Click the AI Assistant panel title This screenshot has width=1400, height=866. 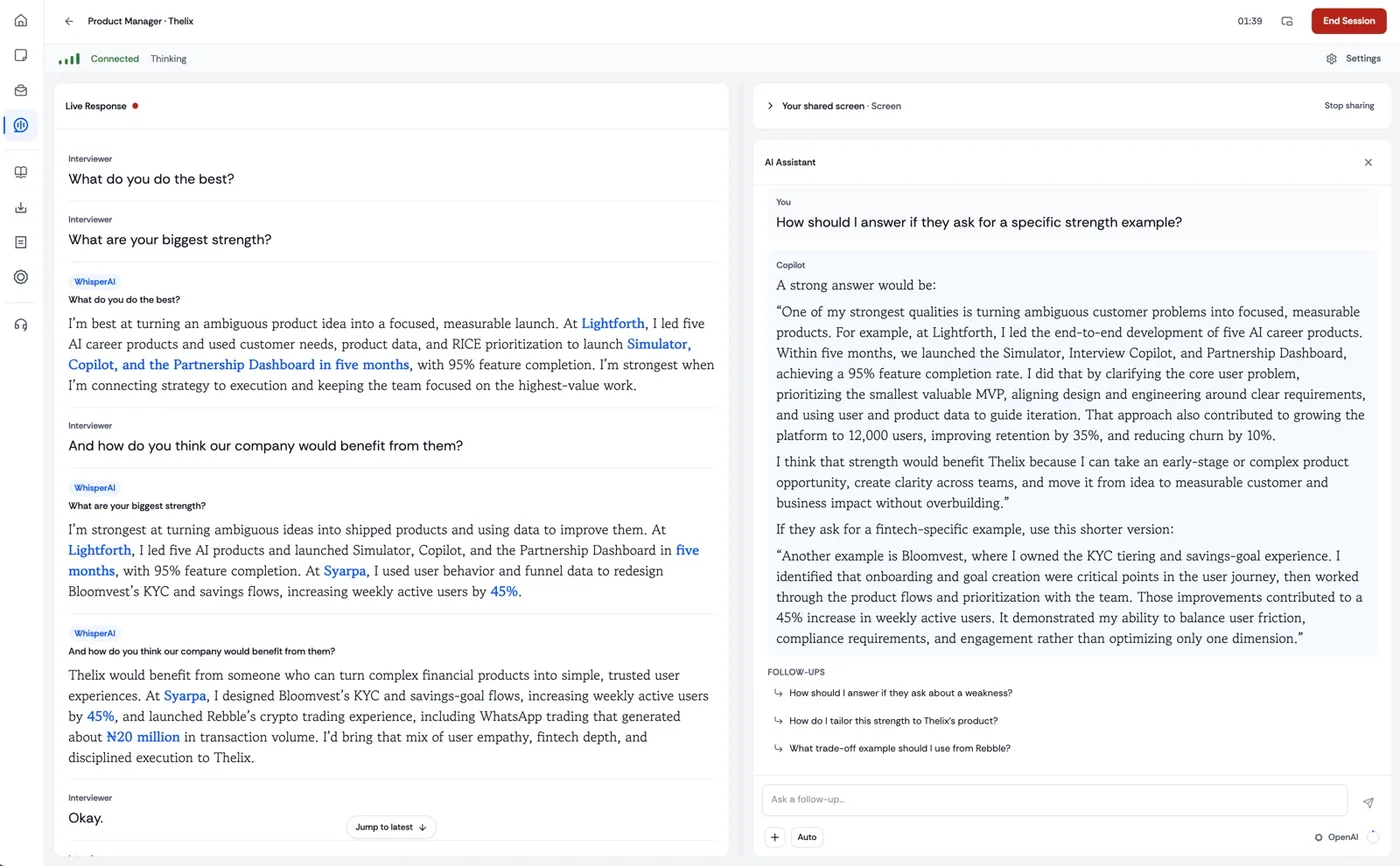click(790, 162)
